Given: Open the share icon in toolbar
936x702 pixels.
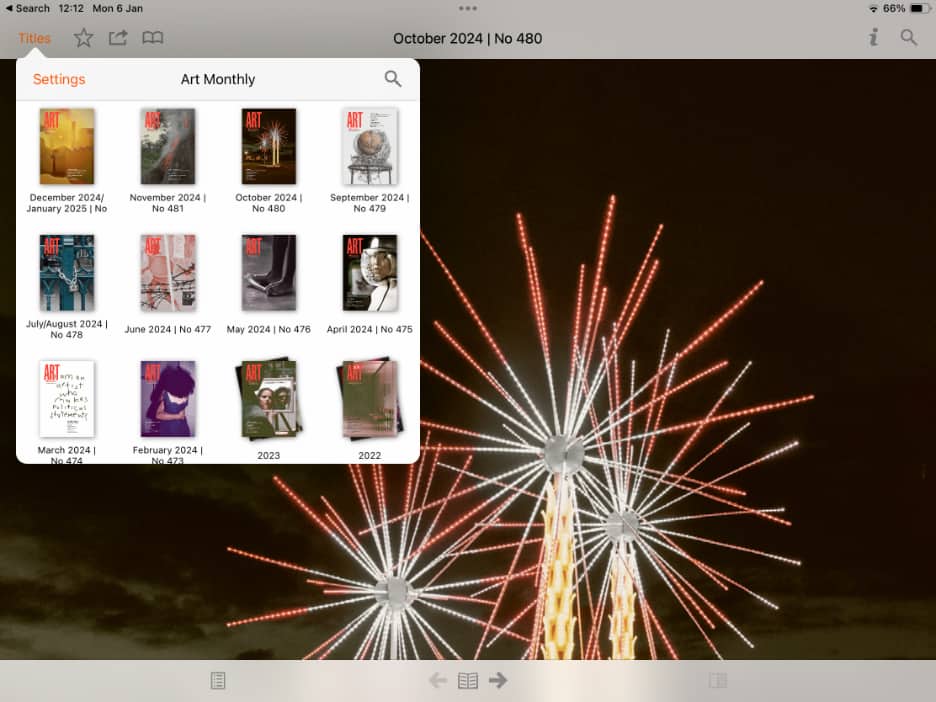Looking at the screenshot, I should click(118, 38).
